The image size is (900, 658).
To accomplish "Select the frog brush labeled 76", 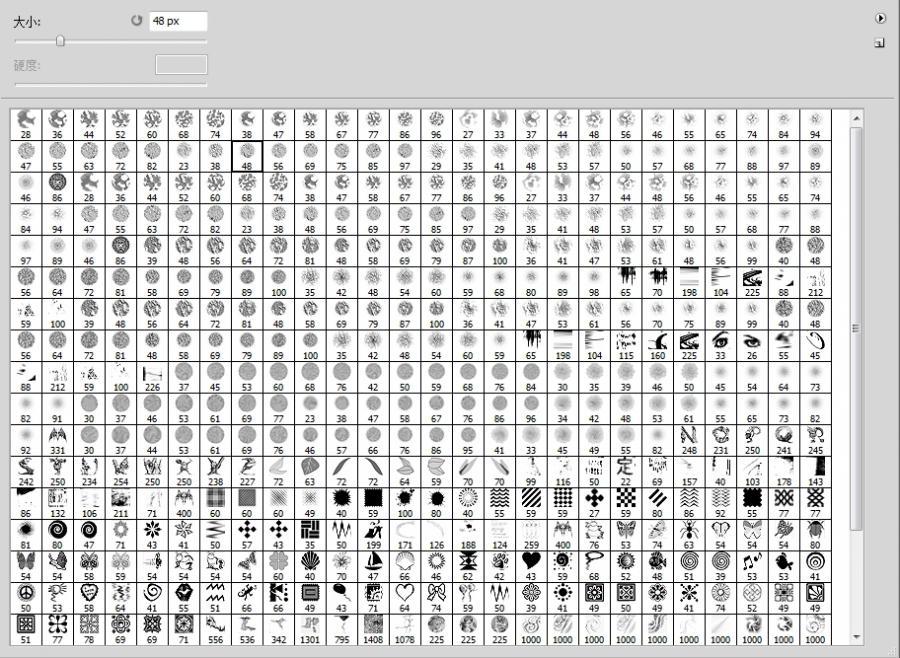I will (x=594, y=535).
